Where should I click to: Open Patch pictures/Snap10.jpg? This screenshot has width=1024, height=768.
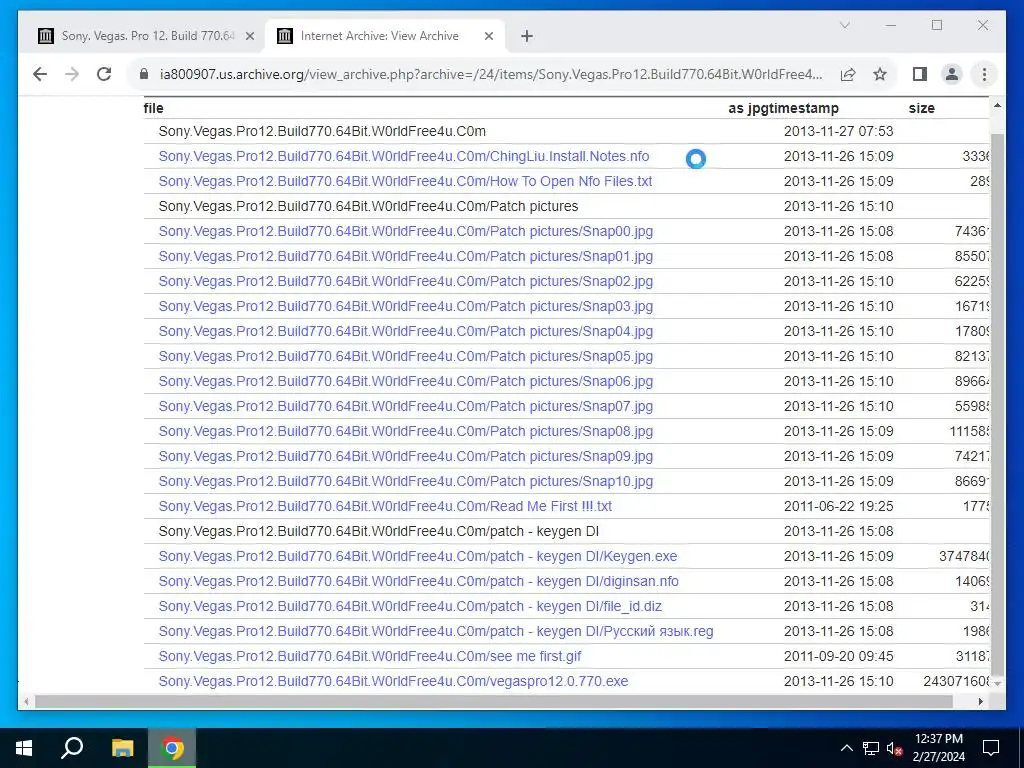[406, 481]
